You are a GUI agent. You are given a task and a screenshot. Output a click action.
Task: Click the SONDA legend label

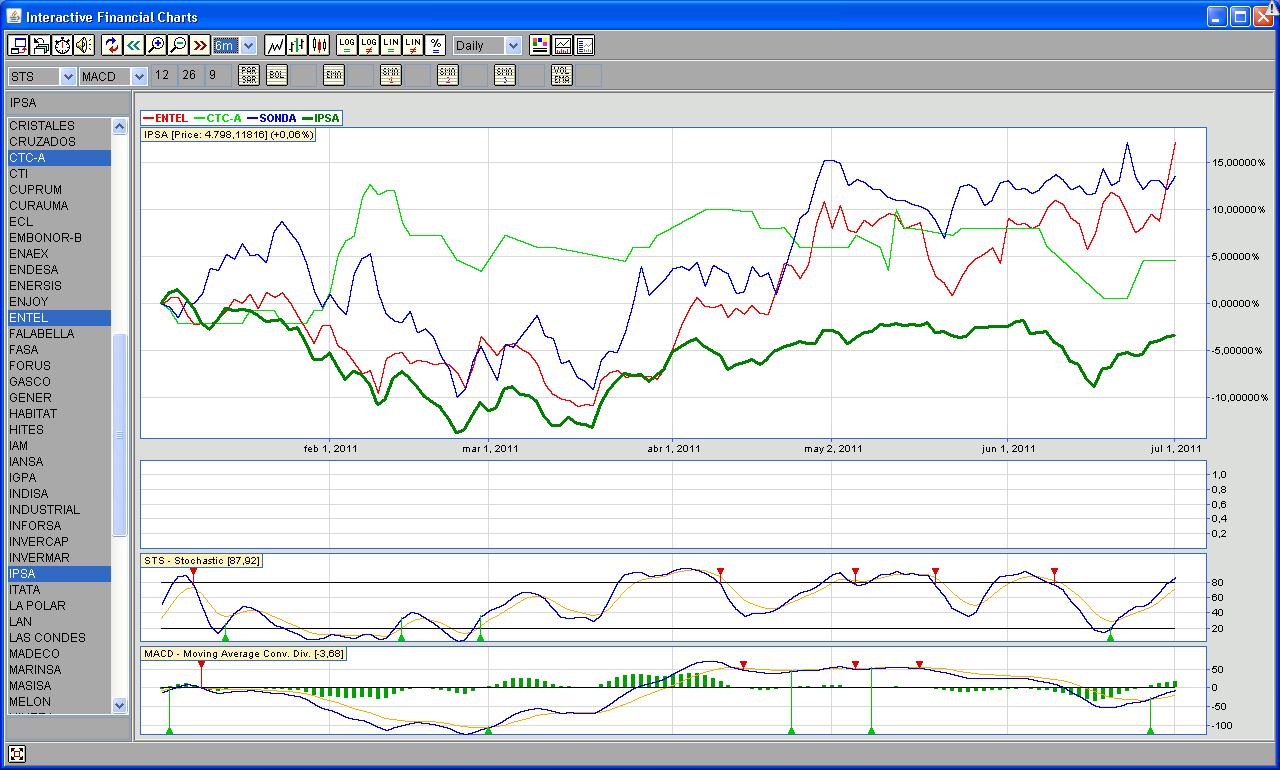pos(277,118)
